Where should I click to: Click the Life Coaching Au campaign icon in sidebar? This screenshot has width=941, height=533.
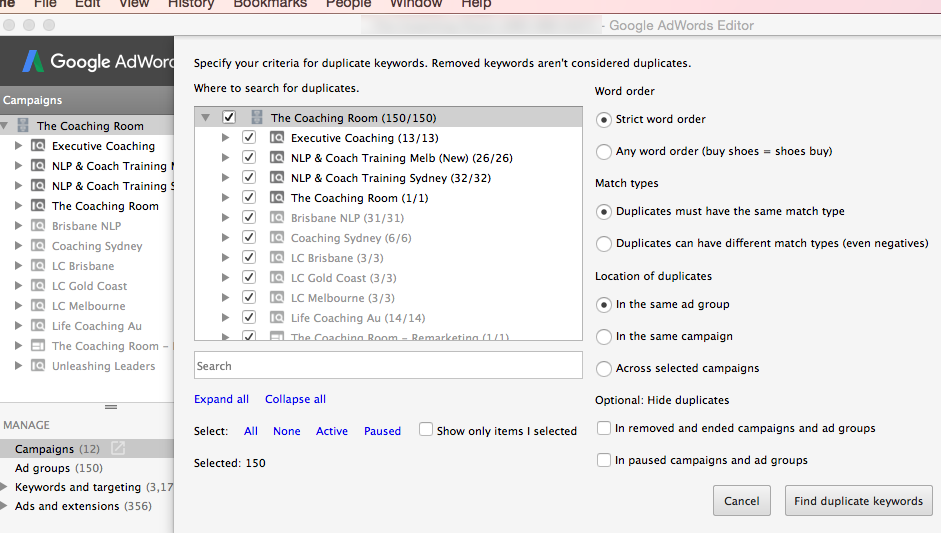pos(38,325)
